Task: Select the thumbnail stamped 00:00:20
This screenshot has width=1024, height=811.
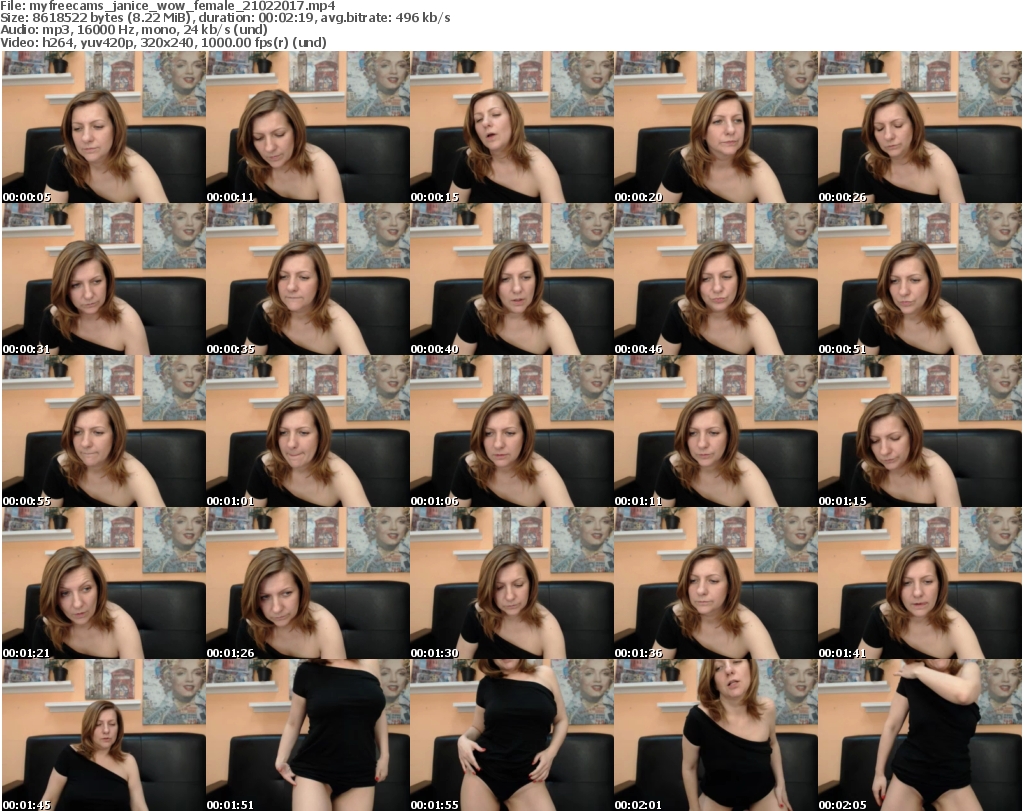Action: (x=716, y=127)
